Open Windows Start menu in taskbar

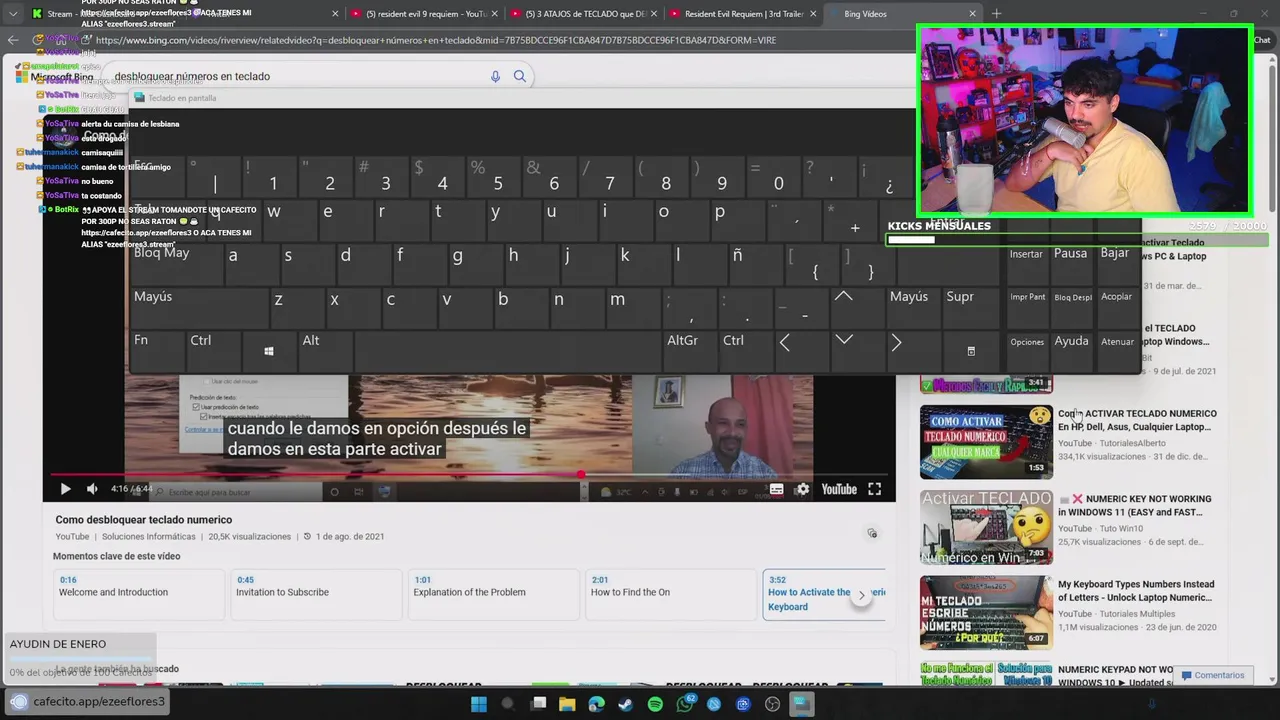[479, 704]
